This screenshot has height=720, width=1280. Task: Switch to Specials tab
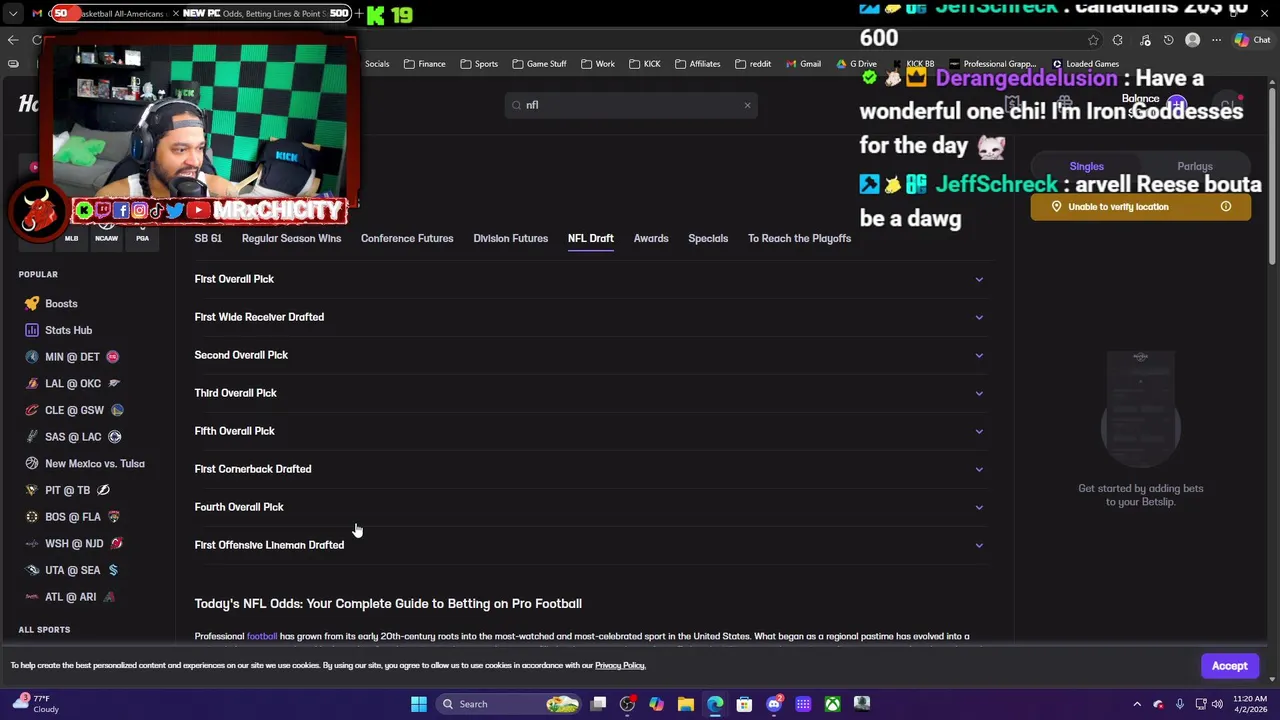708,238
